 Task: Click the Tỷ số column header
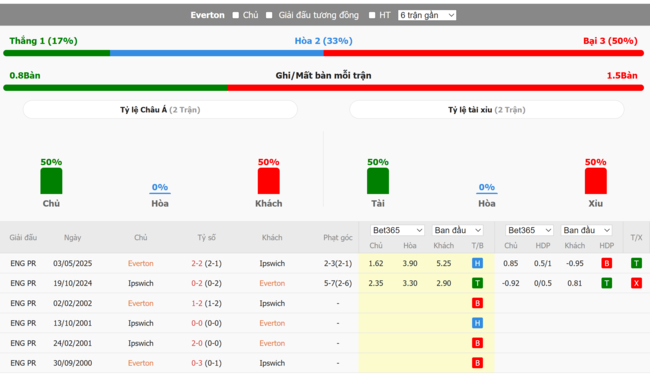[x=206, y=238]
